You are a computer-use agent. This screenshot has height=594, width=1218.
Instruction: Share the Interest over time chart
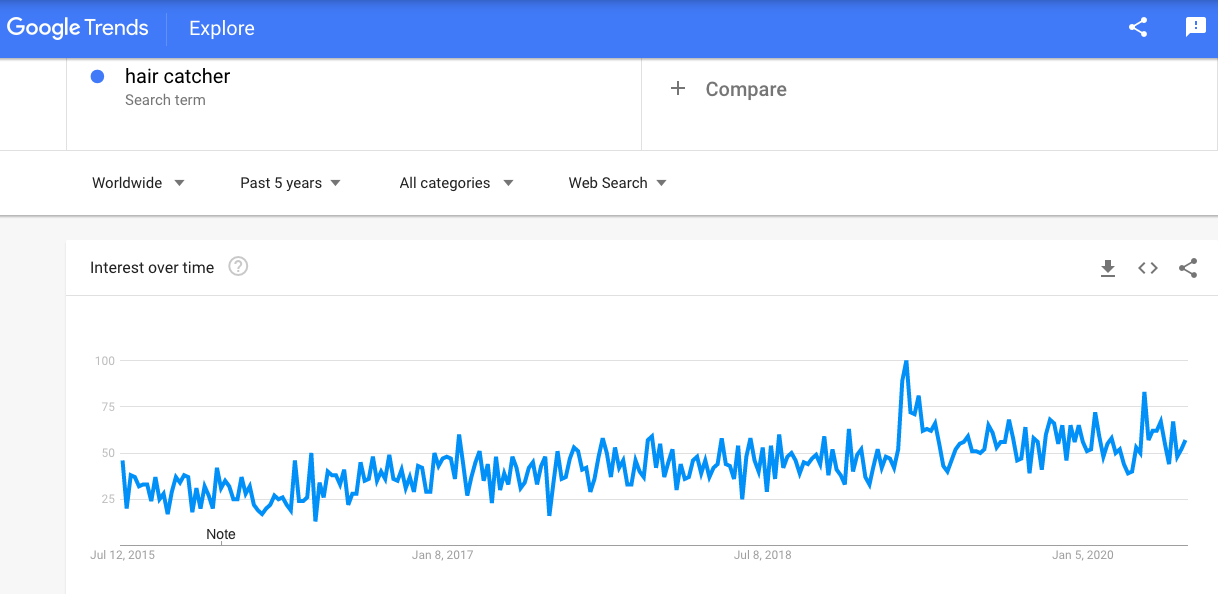pyautogui.click(x=1188, y=268)
